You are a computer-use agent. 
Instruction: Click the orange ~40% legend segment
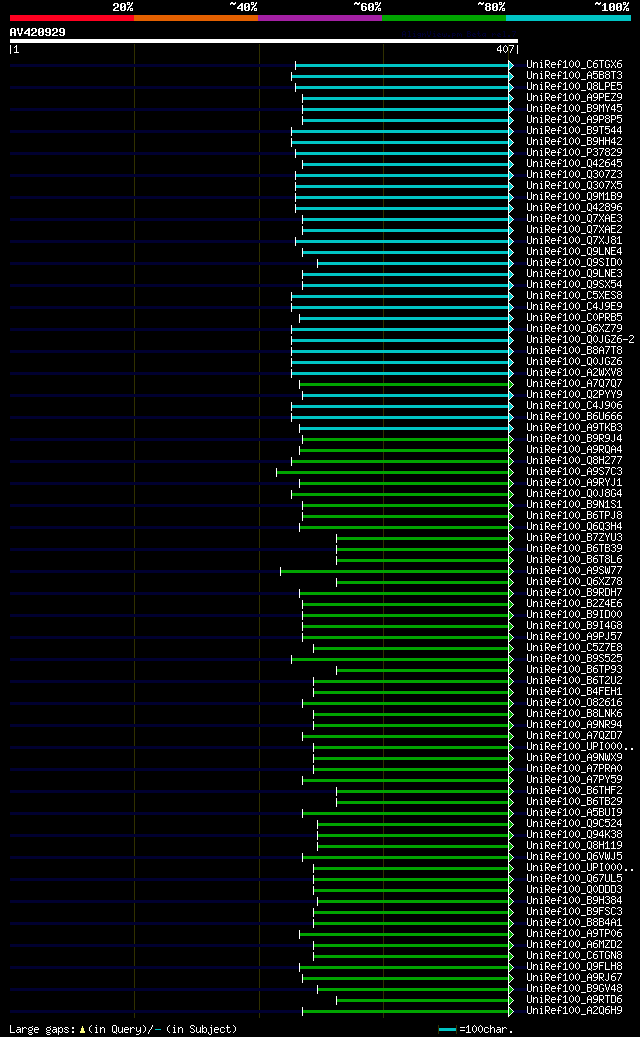(196, 18)
